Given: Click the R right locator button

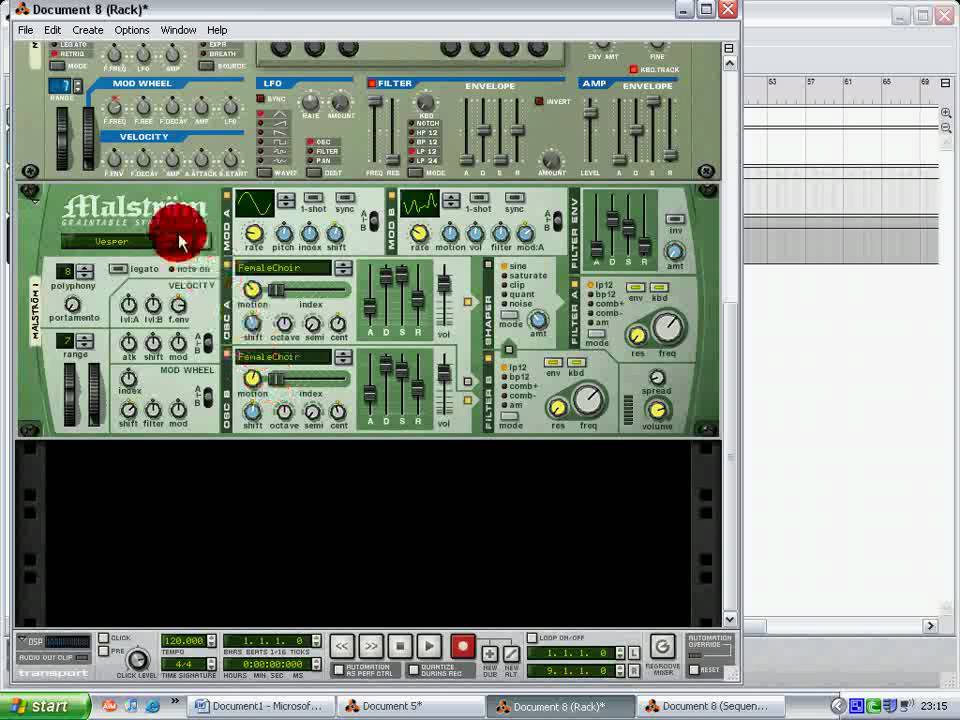Looking at the screenshot, I should (x=634, y=671).
